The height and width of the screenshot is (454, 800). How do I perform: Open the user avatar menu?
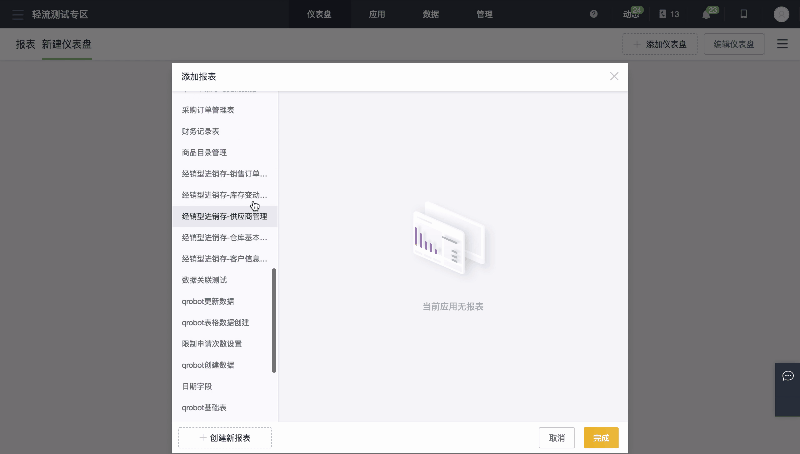tap(781, 14)
